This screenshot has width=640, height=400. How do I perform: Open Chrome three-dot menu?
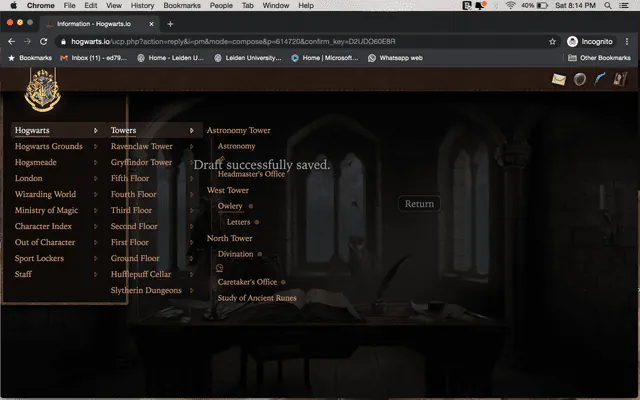[627, 42]
